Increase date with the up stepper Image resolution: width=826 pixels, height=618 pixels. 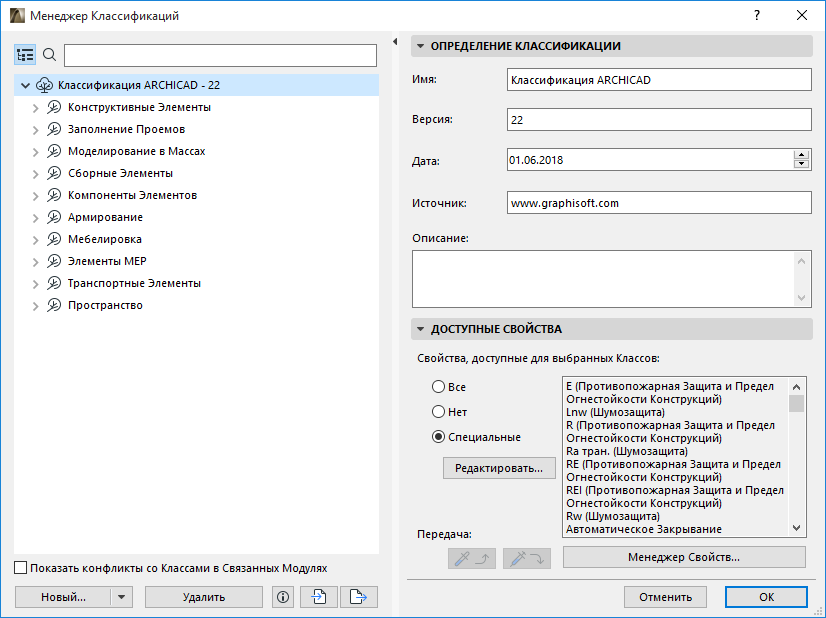click(801, 155)
